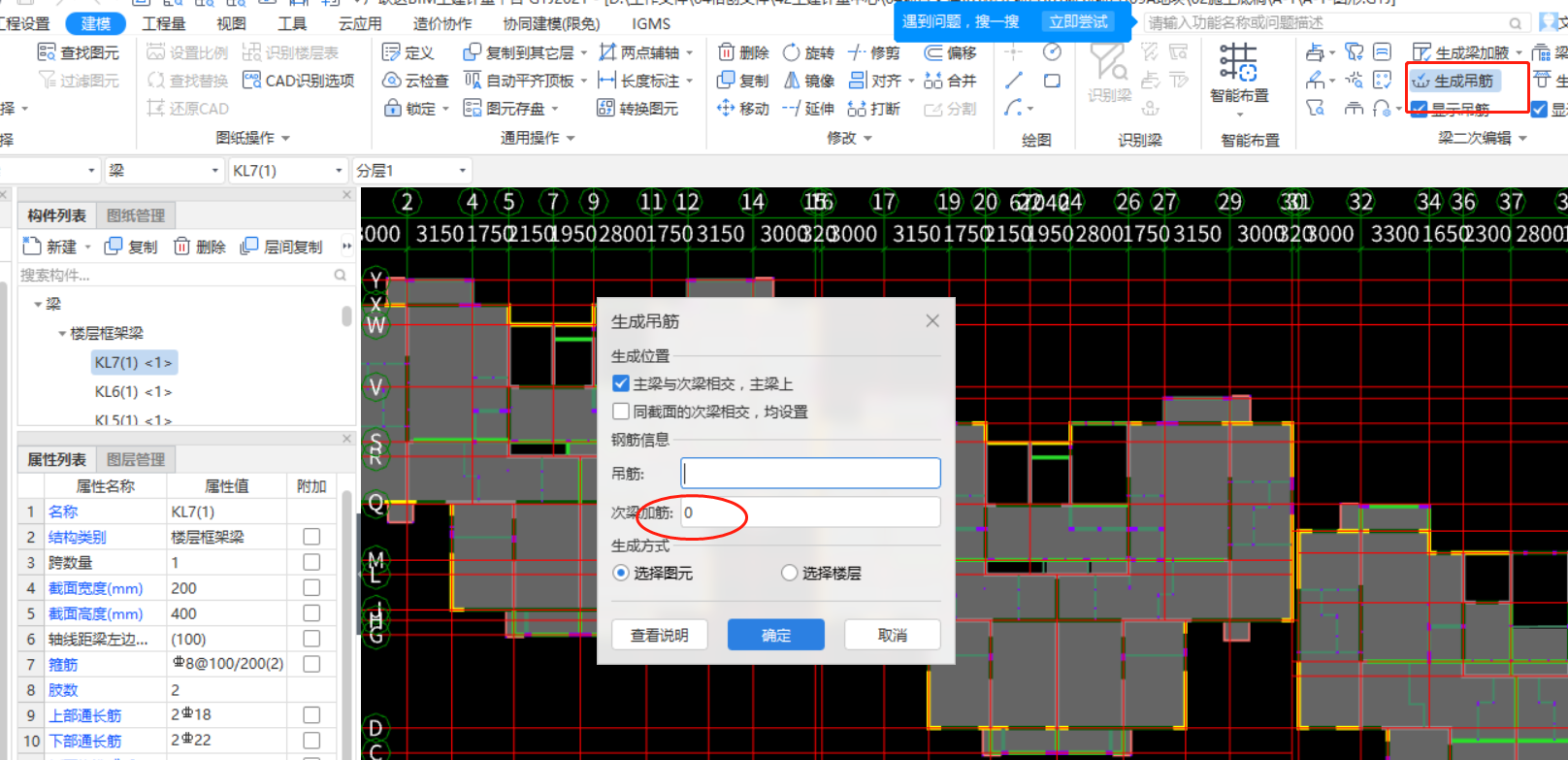Click the 吊筋 input field
The width and height of the screenshot is (1568, 760).
810,473
